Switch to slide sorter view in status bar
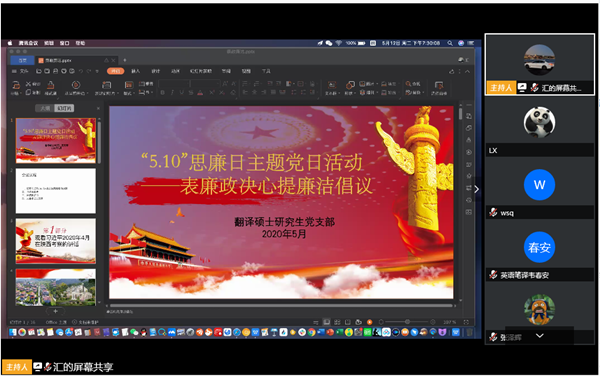The width and height of the screenshot is (600, 376). [x=337, y=322]
